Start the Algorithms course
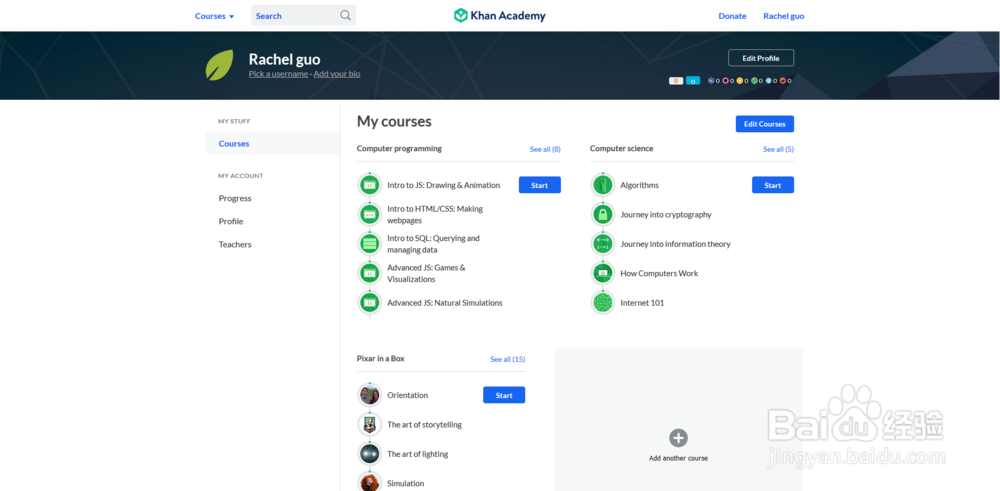The height and width of the screenshot is (491, 1000). tap(773, 185)
